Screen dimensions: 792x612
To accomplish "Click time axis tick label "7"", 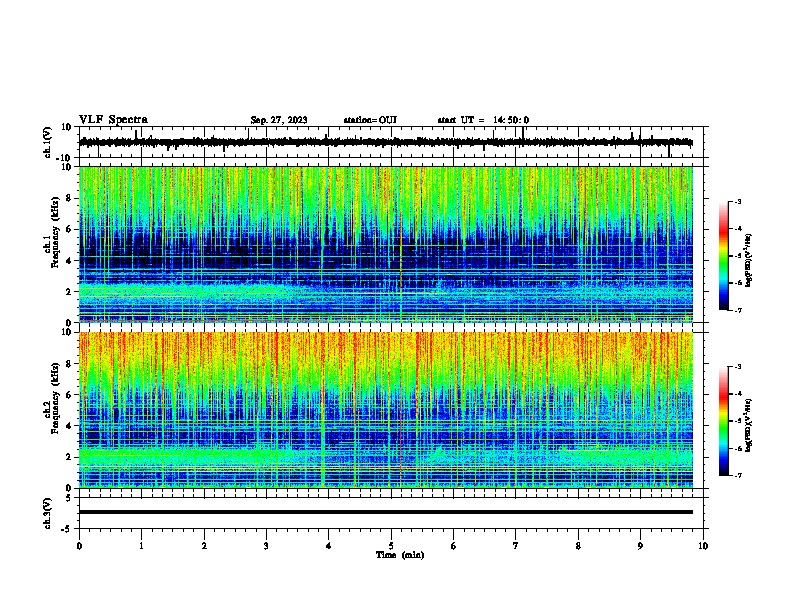I will point(516,546).
